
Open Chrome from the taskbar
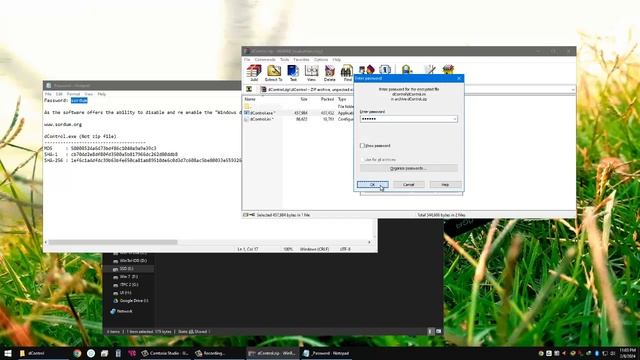(x=77, y=353)
